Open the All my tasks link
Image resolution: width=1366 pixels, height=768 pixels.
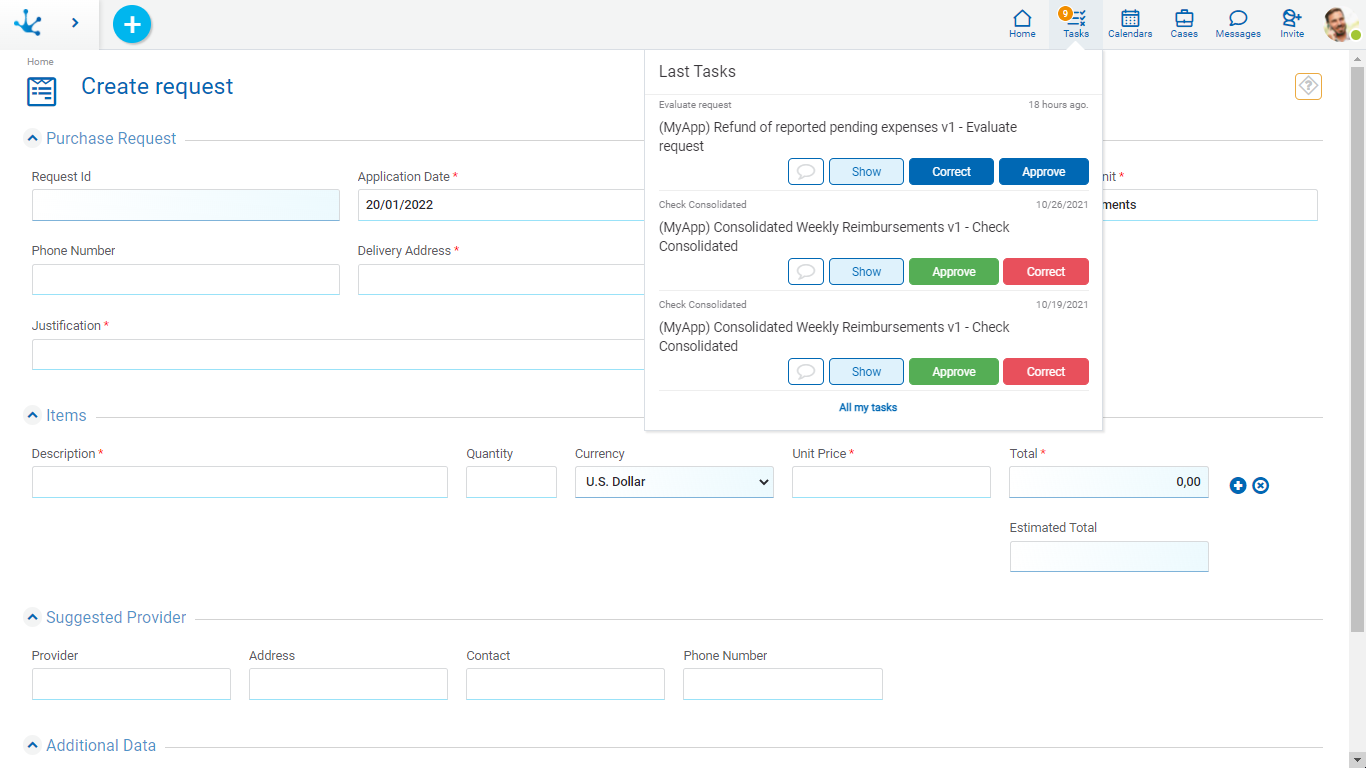(x=868, y=408)
